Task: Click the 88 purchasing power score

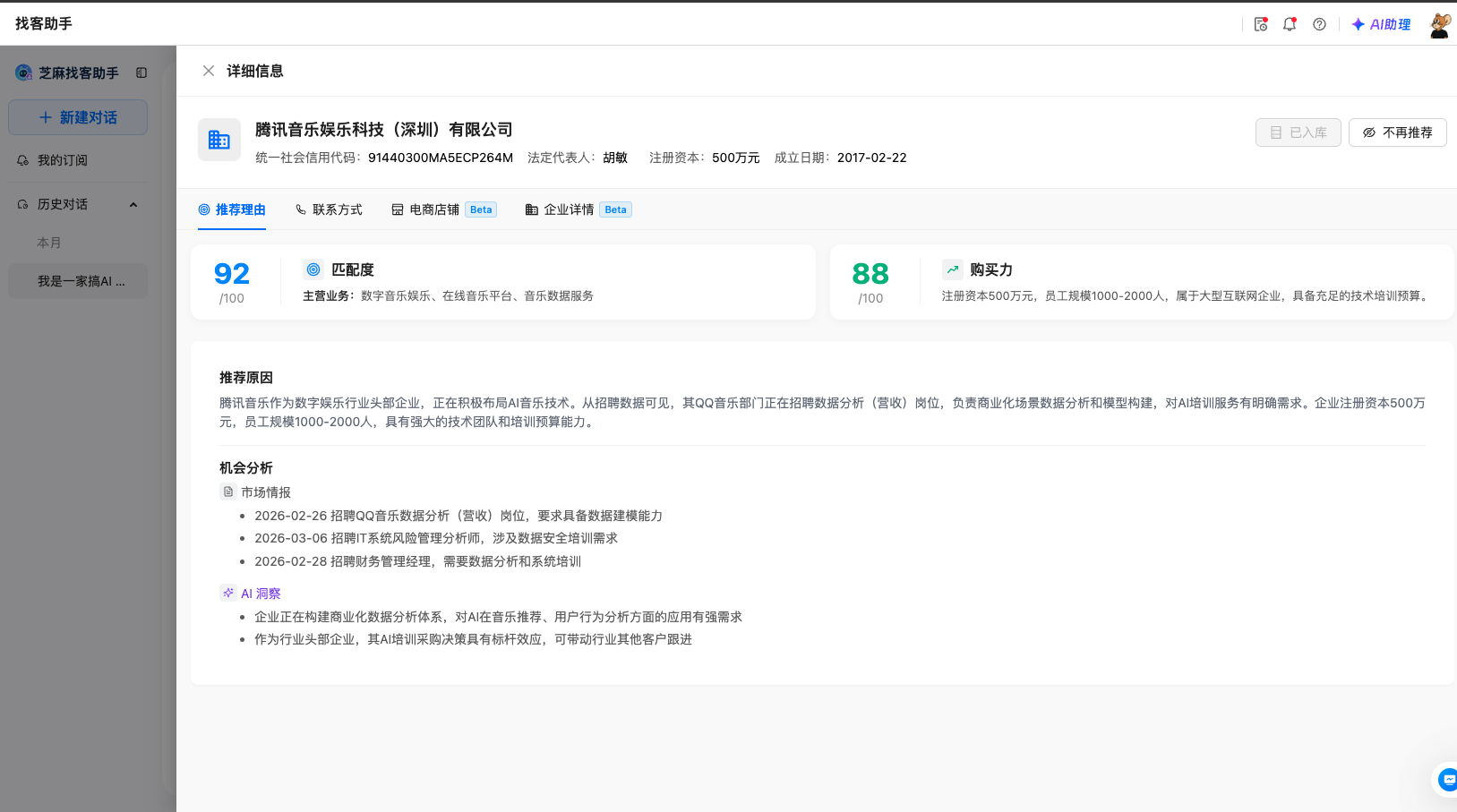Action: coord(870,273)
